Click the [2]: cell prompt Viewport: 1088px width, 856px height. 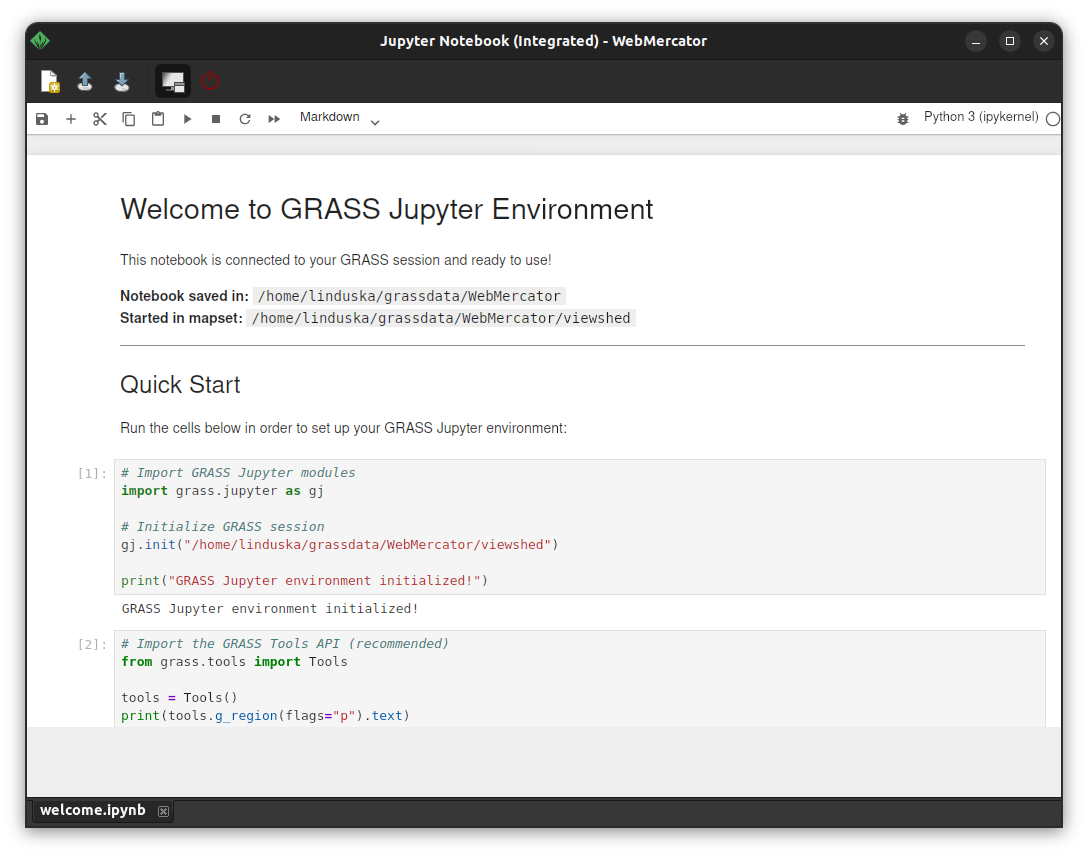(x=92, y=644)
